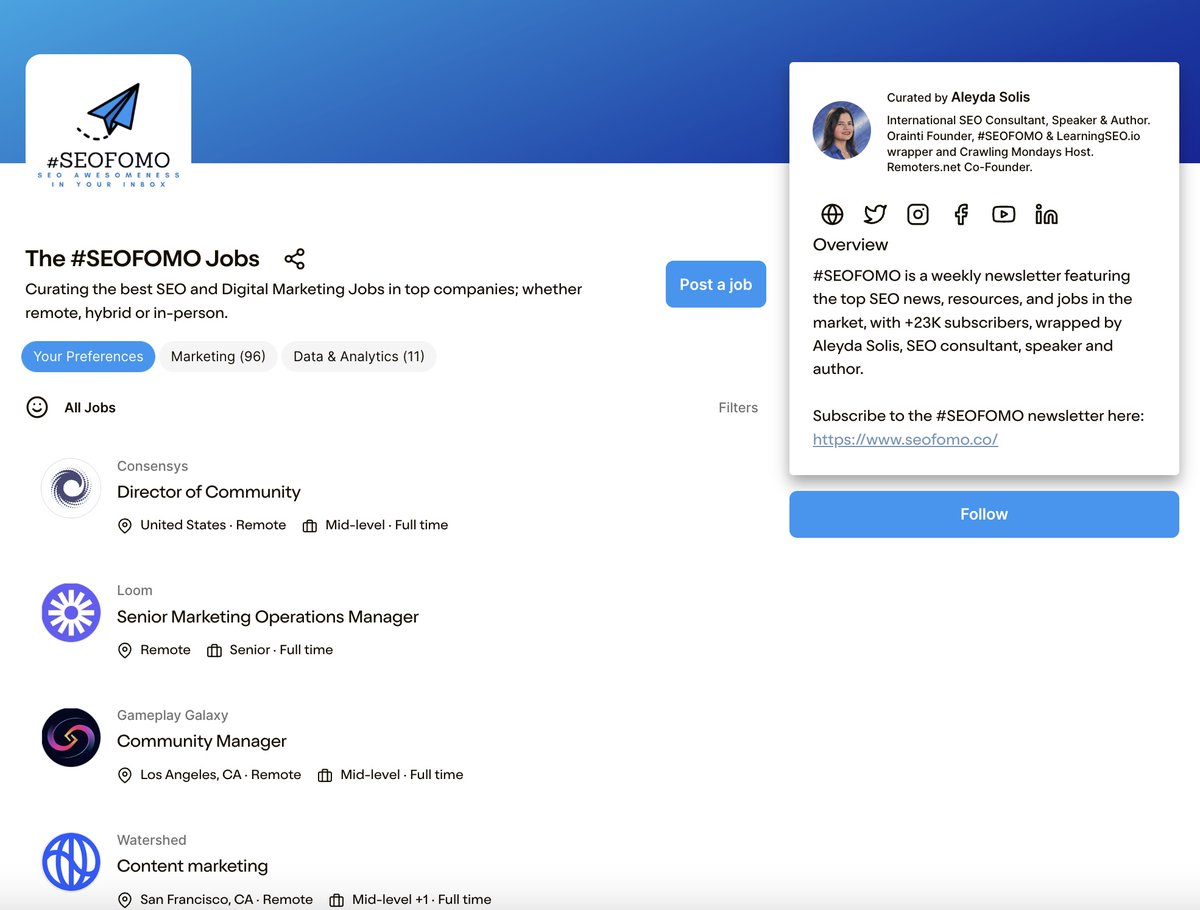The image size is (1200, 910).
Task: Click briefcase icon in Community Manager row
Action: pos(325,775)
